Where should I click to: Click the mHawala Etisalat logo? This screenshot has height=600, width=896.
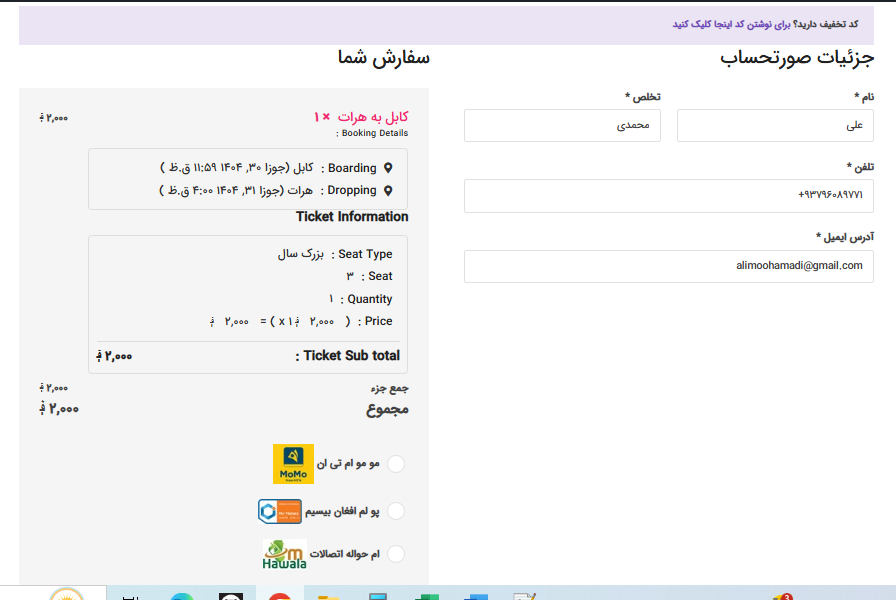pos(284,554)
